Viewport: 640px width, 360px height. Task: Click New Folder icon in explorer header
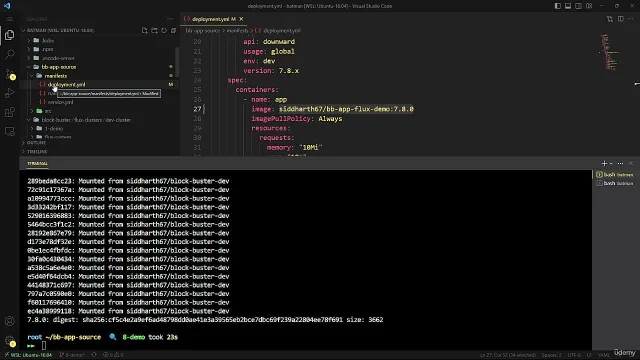coord(154,31)
